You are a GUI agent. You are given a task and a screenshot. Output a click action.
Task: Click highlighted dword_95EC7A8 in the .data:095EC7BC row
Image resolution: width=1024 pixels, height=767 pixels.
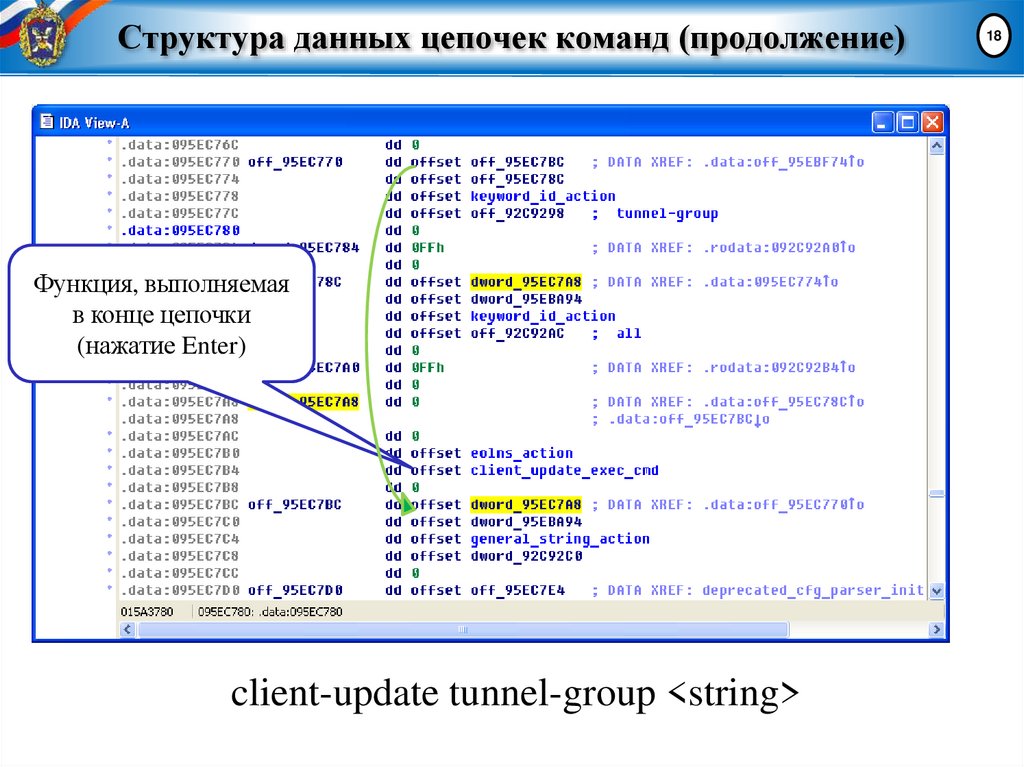[x=526, y=504]
